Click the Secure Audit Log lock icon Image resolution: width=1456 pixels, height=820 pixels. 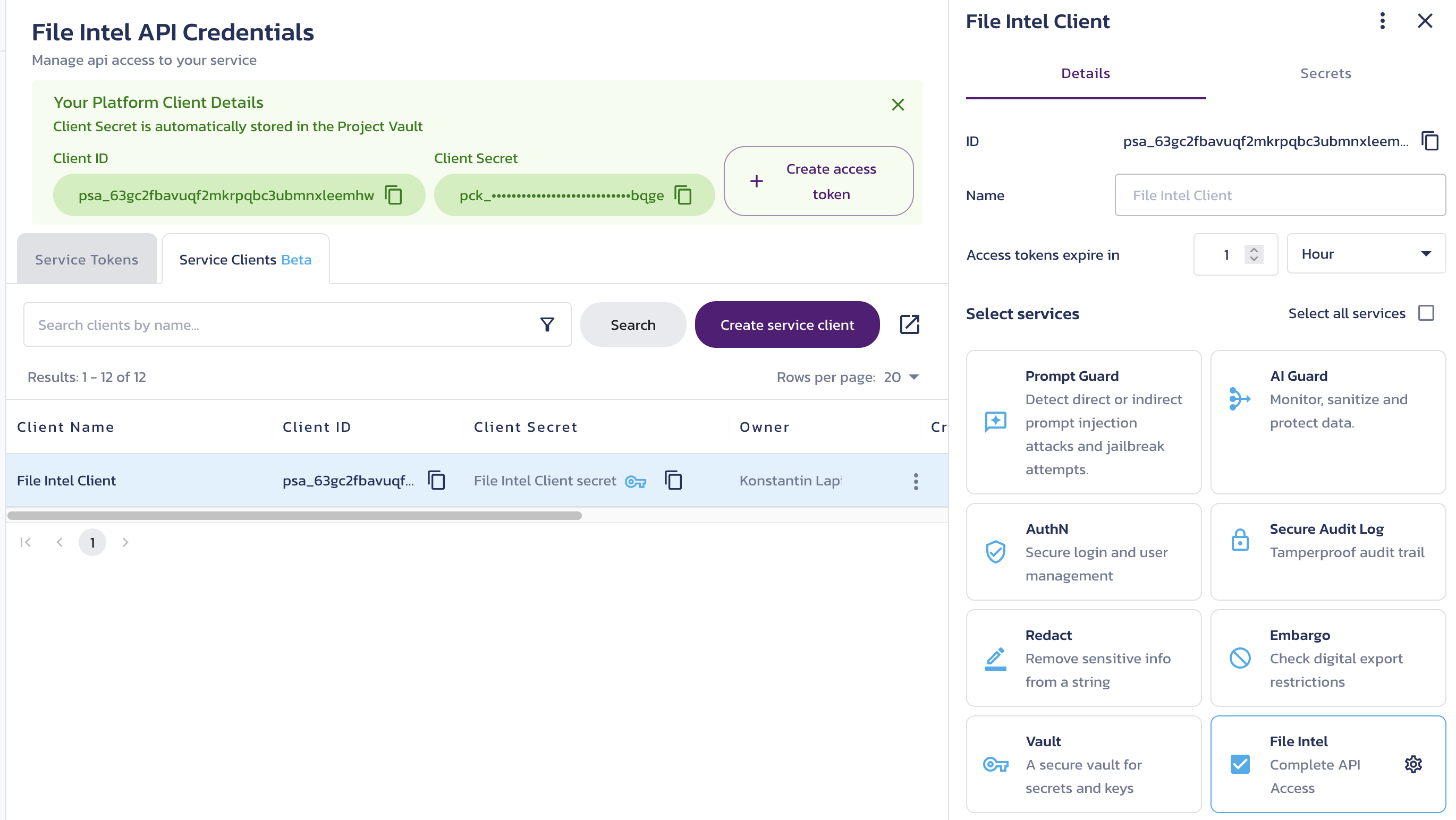1240,541
